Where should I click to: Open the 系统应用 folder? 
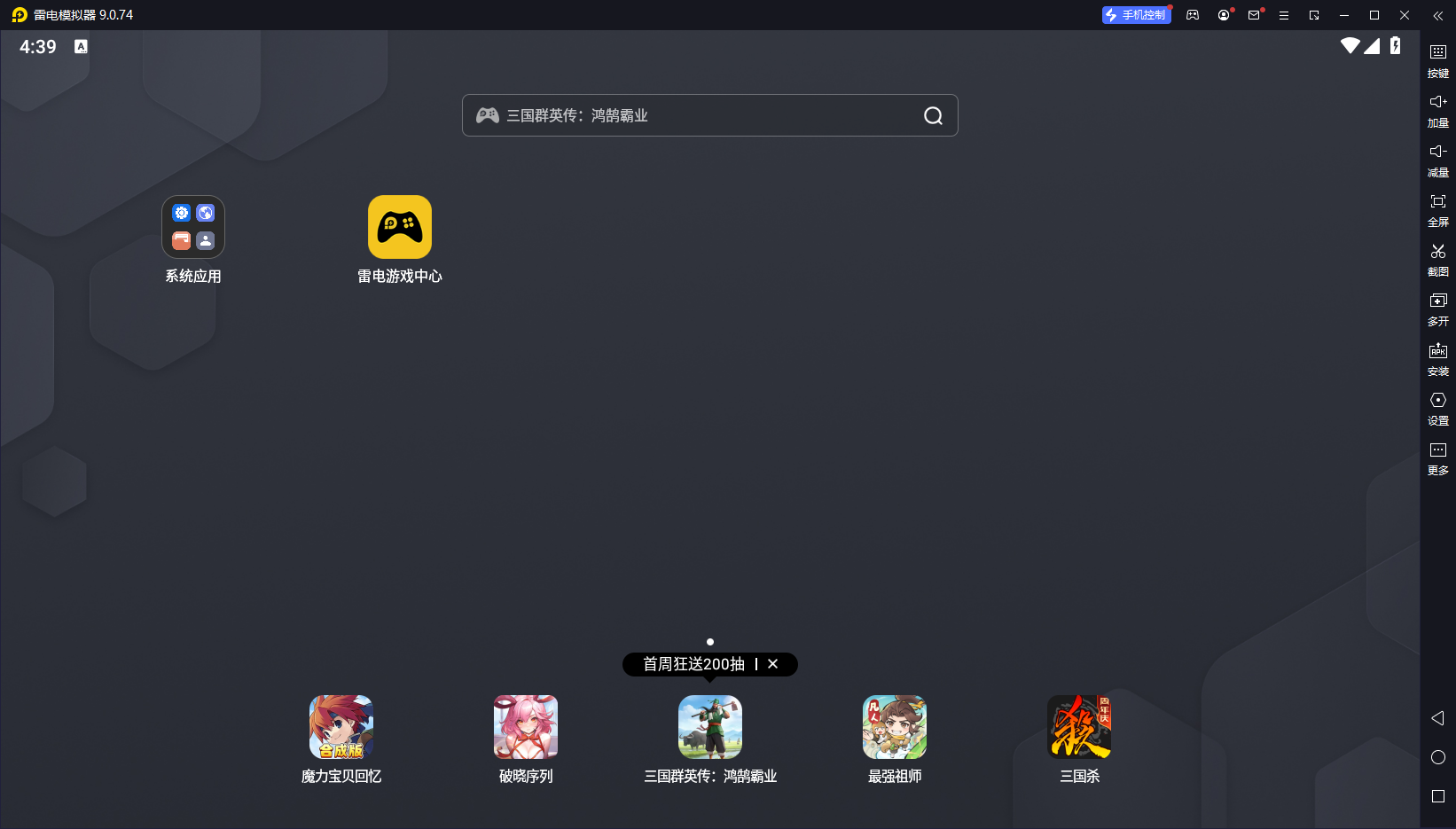point(193,227)
